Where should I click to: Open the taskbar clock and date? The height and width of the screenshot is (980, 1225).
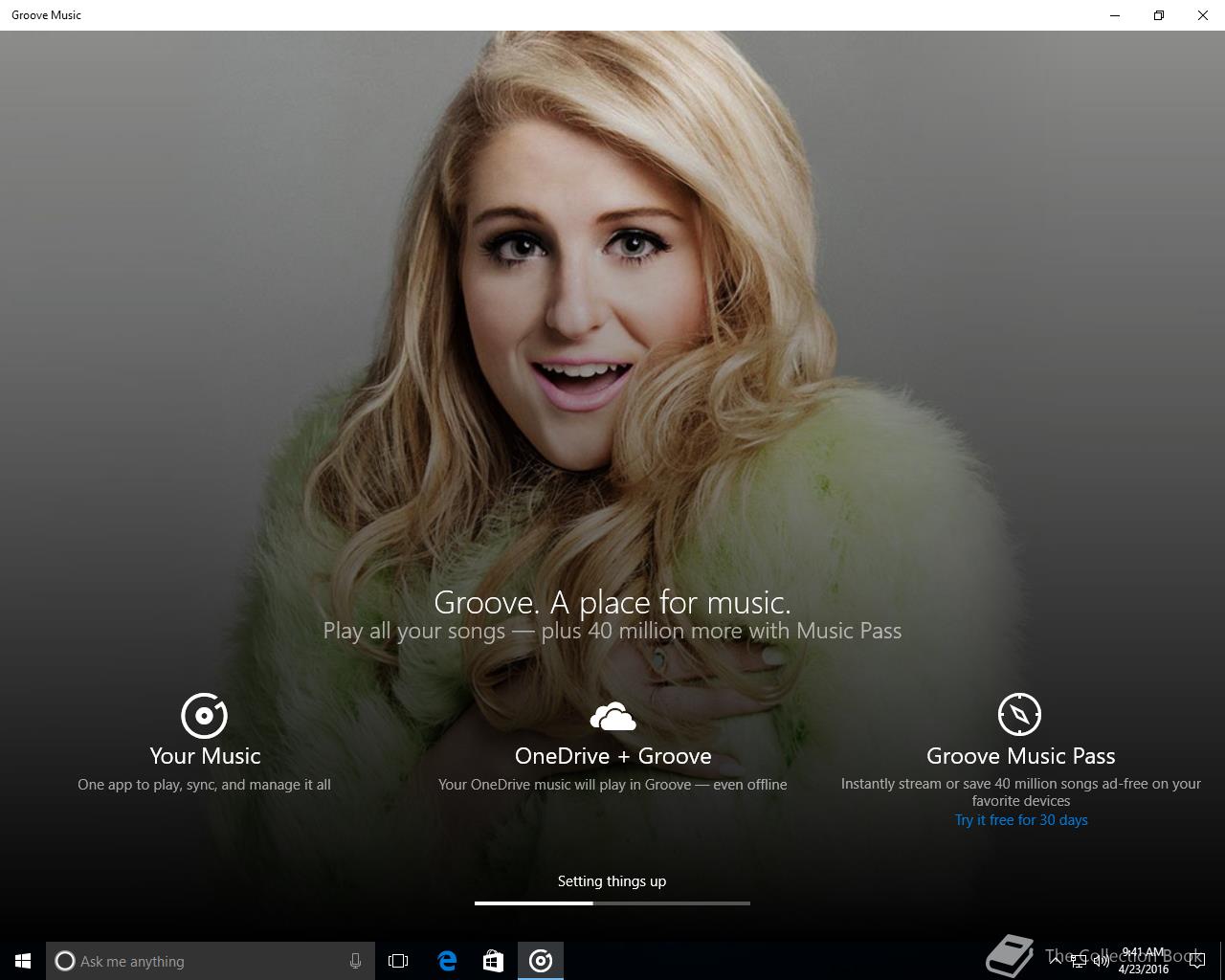[1144, 961]
